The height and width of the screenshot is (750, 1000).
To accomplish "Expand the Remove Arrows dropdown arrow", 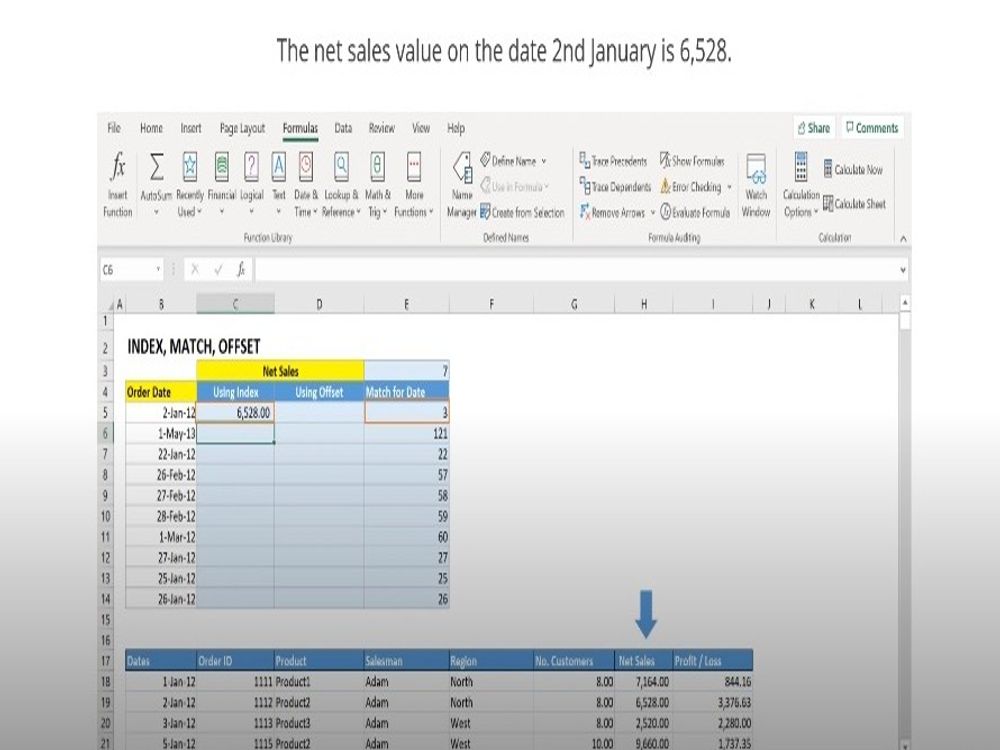I will pyautogui.click(x=652, y=212).
